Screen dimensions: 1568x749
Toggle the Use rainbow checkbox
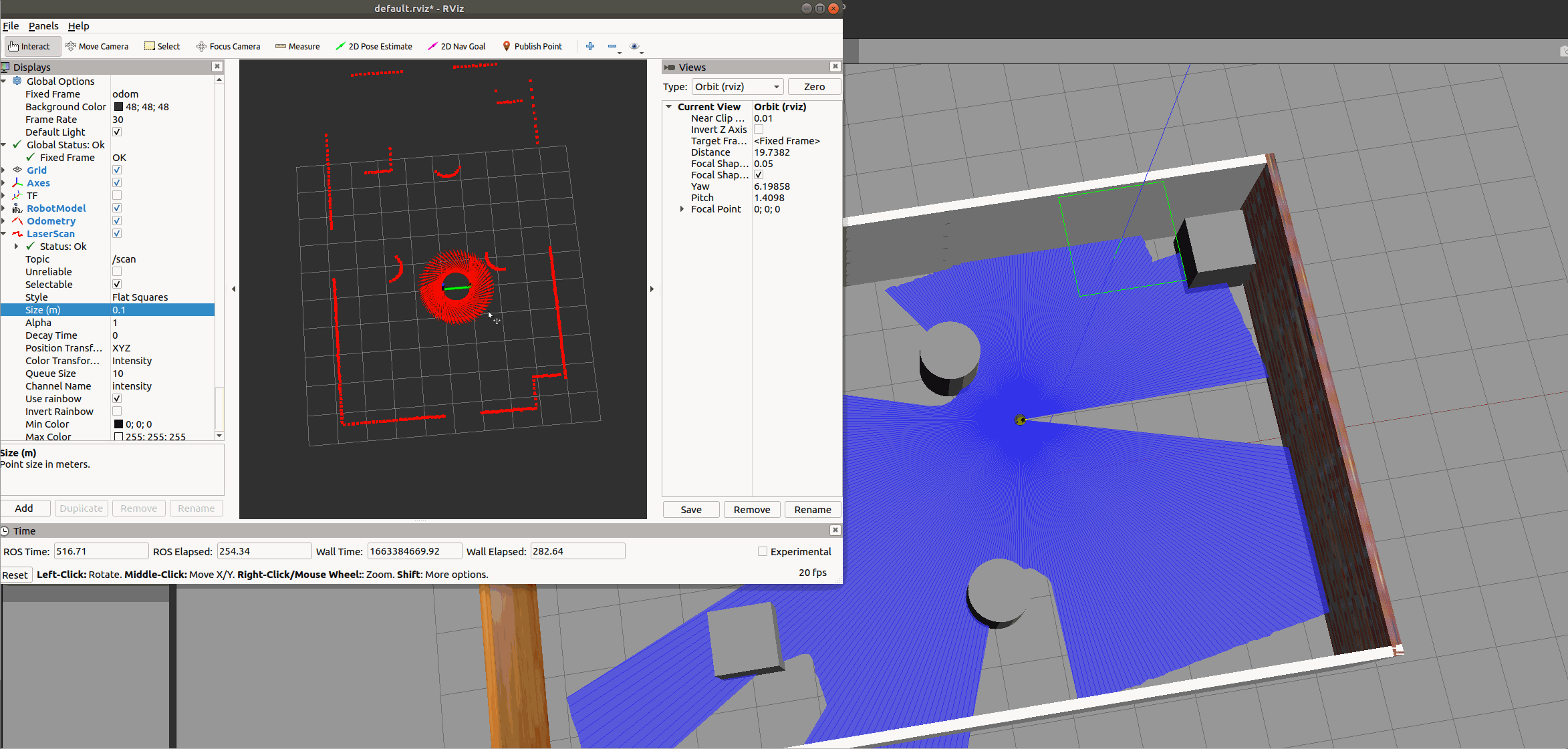117,399
